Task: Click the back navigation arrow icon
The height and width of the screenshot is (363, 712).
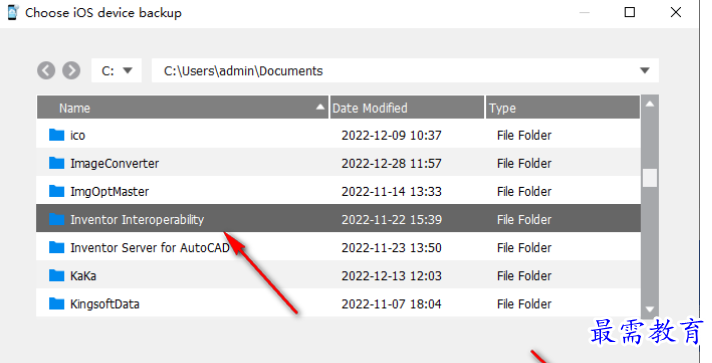Action: pyautogui.click(x=46, y=70)
